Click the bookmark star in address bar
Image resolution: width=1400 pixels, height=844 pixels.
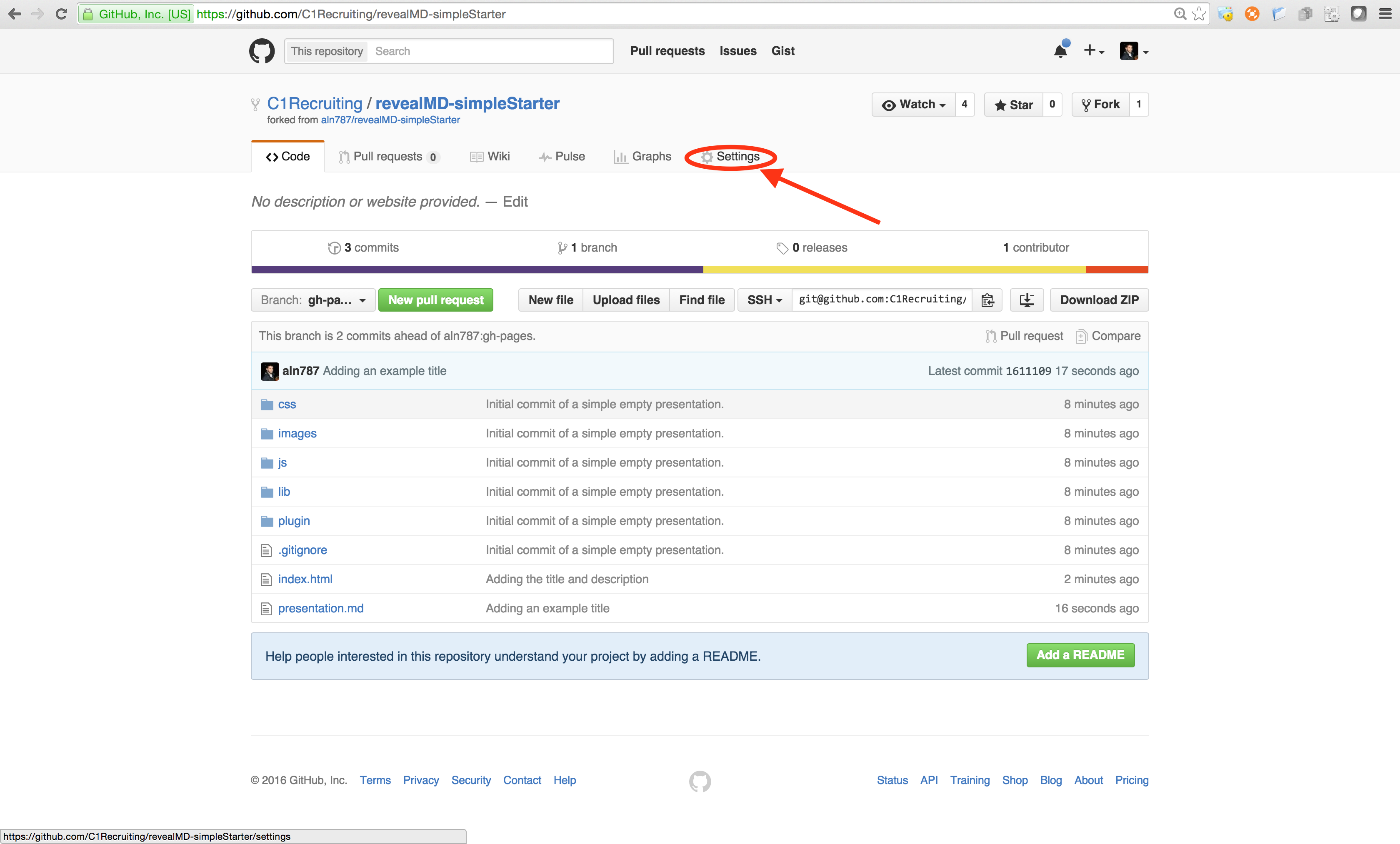tap(1199, 14)
